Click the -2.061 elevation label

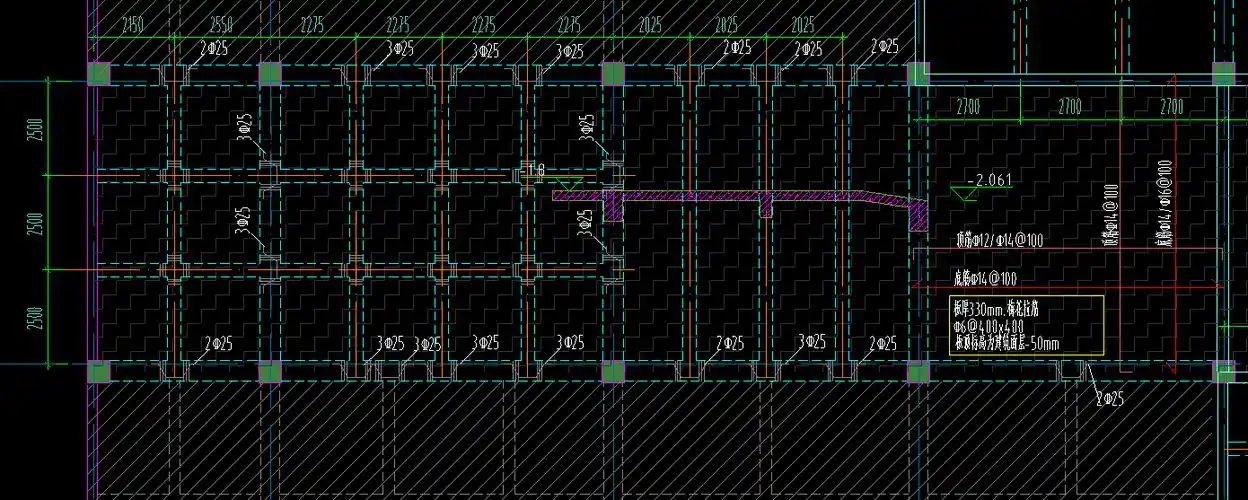991,180
